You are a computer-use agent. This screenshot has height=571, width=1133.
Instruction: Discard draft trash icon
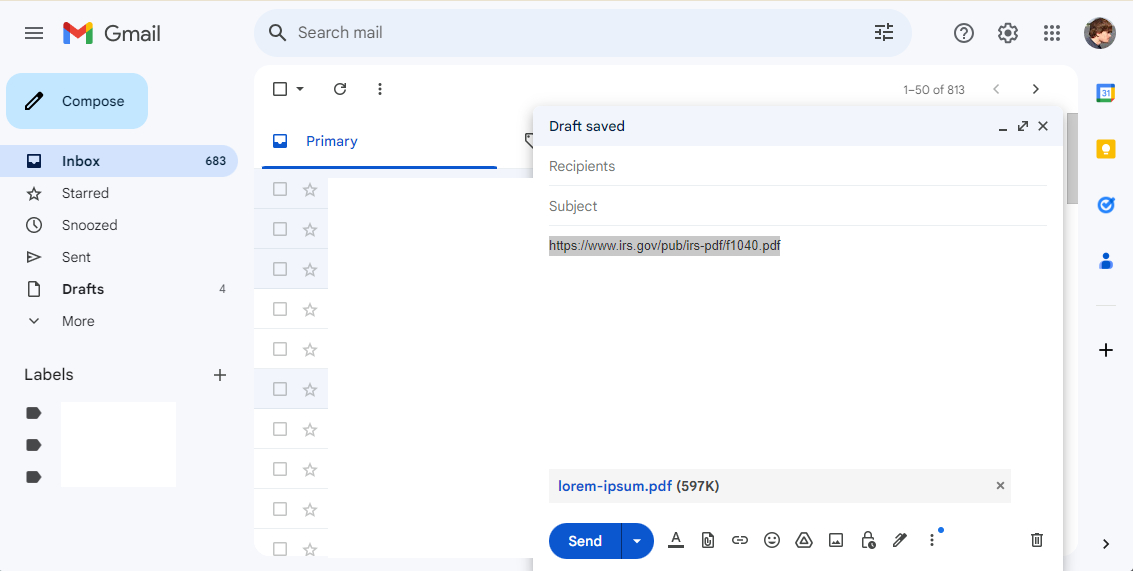pyautogui.click(x=1036, y=540)
